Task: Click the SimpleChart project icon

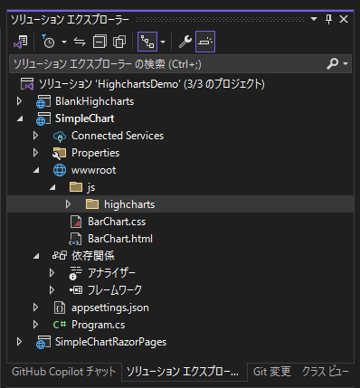Action: point(43,119)
